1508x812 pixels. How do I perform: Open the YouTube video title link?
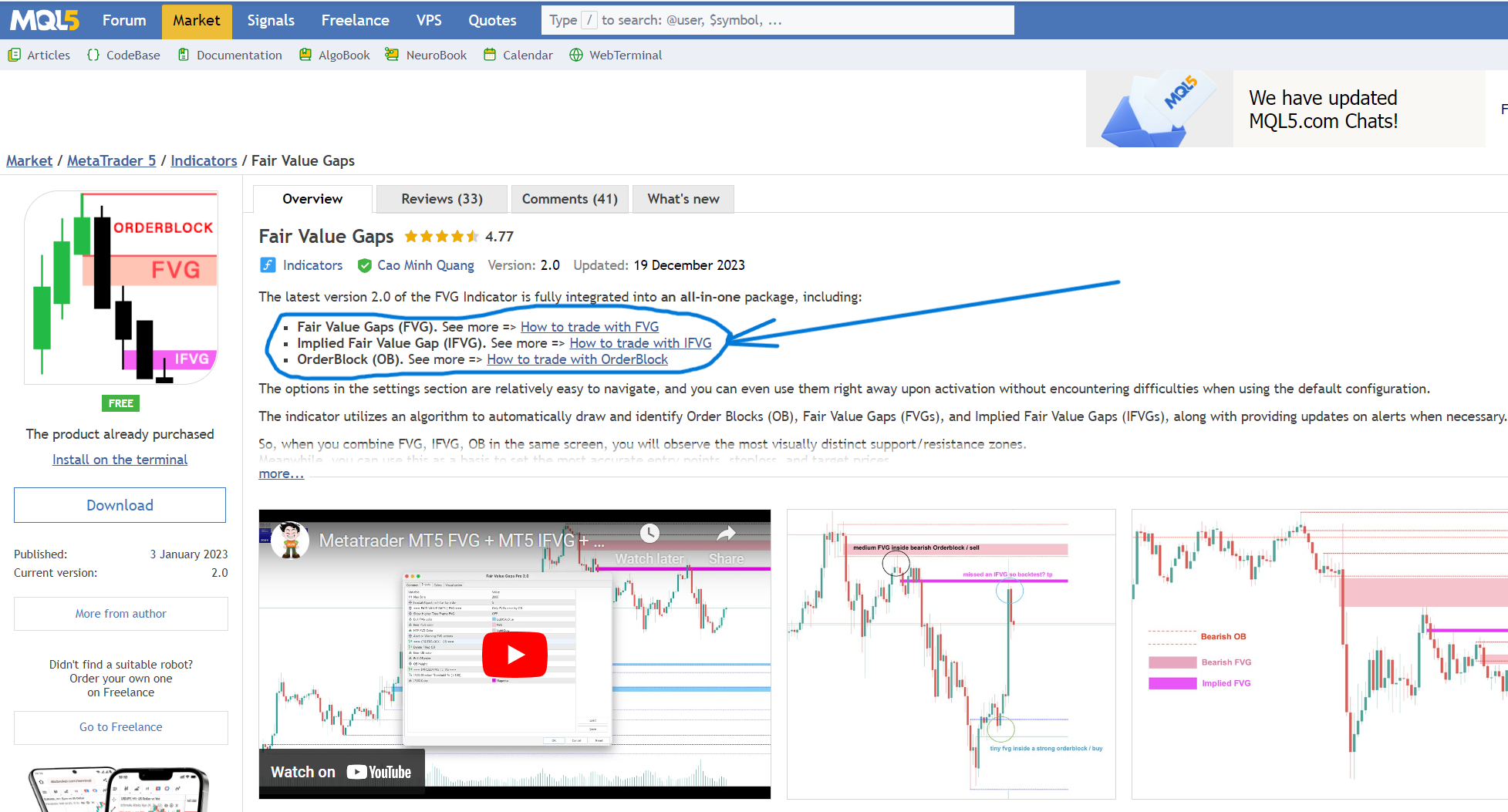(462, 541)
